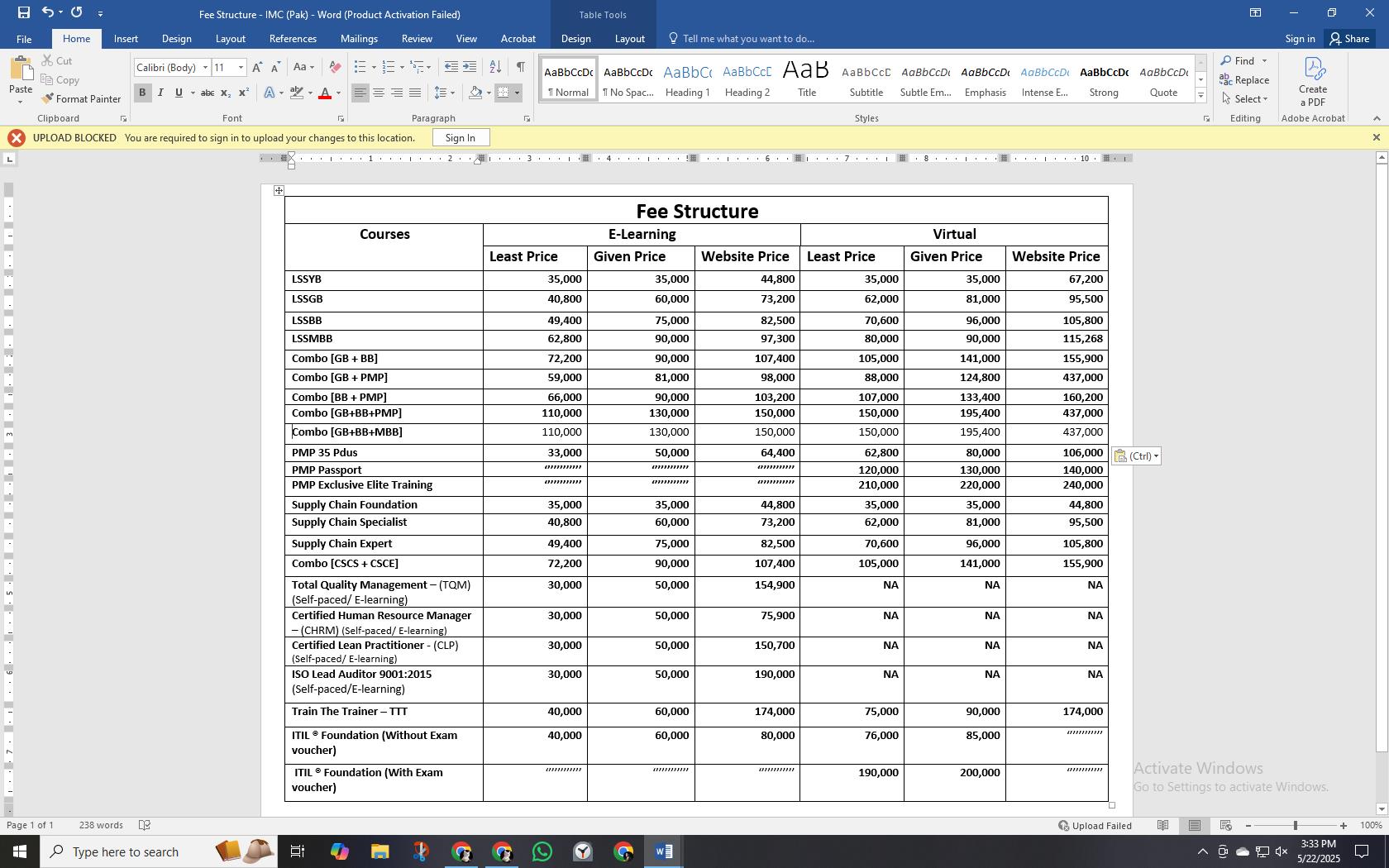This screenshot has width=1389, height=868.
Task: Toggle Bold formatting
Action: (x=142, y=93)
